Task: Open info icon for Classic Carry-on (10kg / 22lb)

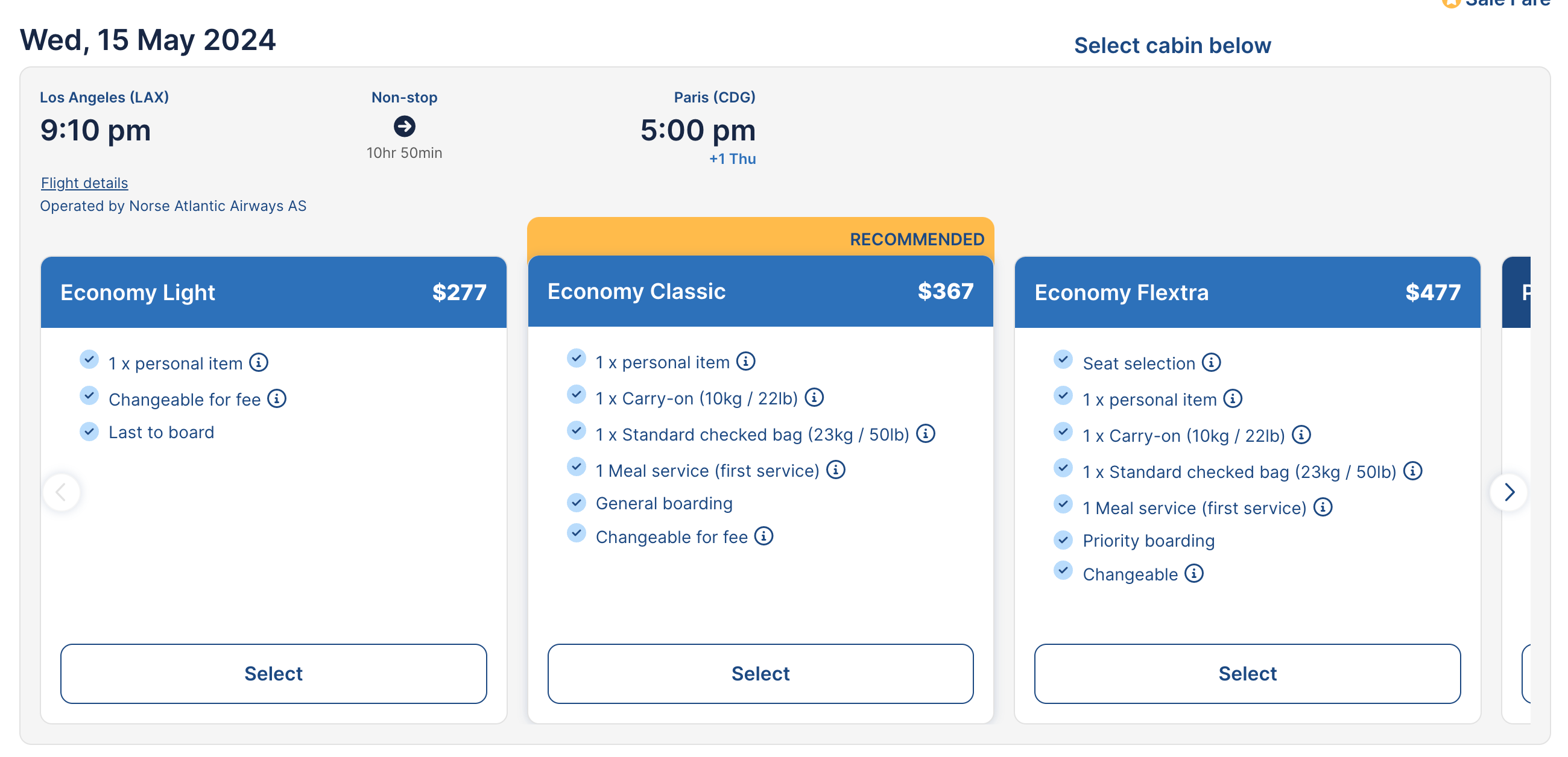Action: (x=814, y=397)
